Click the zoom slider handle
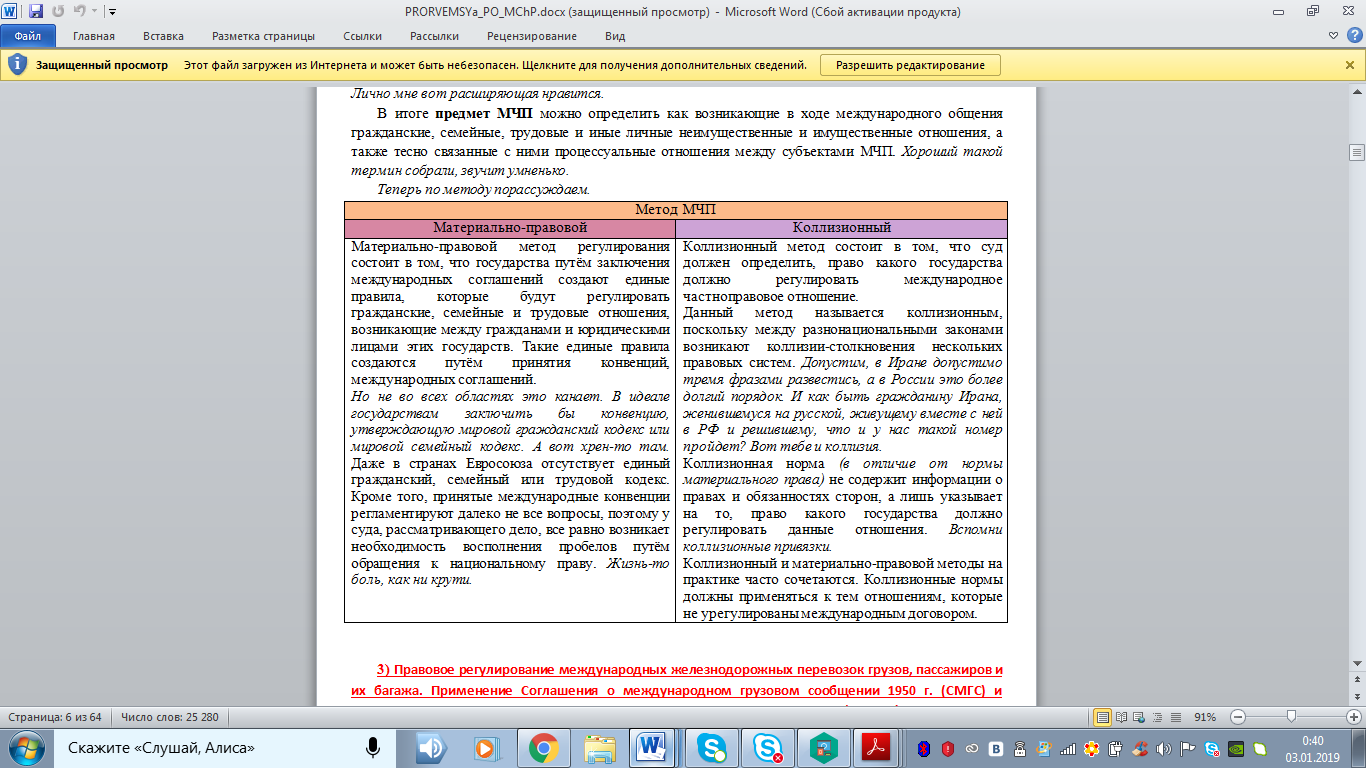Viewport: 1366px width, 768px height. [x=1292, y=717]
